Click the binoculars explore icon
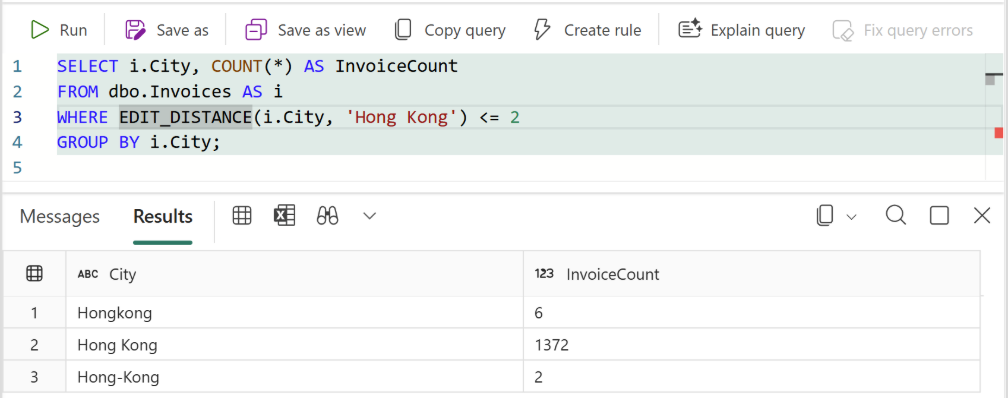Viewport: 1008px width, 399px height. [327, 216]
